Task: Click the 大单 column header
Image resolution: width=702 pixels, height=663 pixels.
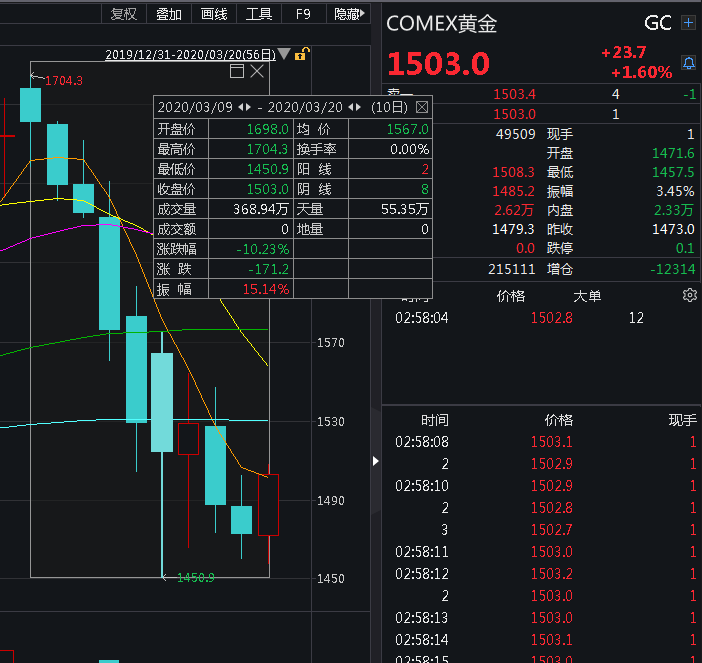Action: click(x=587, y=296)
